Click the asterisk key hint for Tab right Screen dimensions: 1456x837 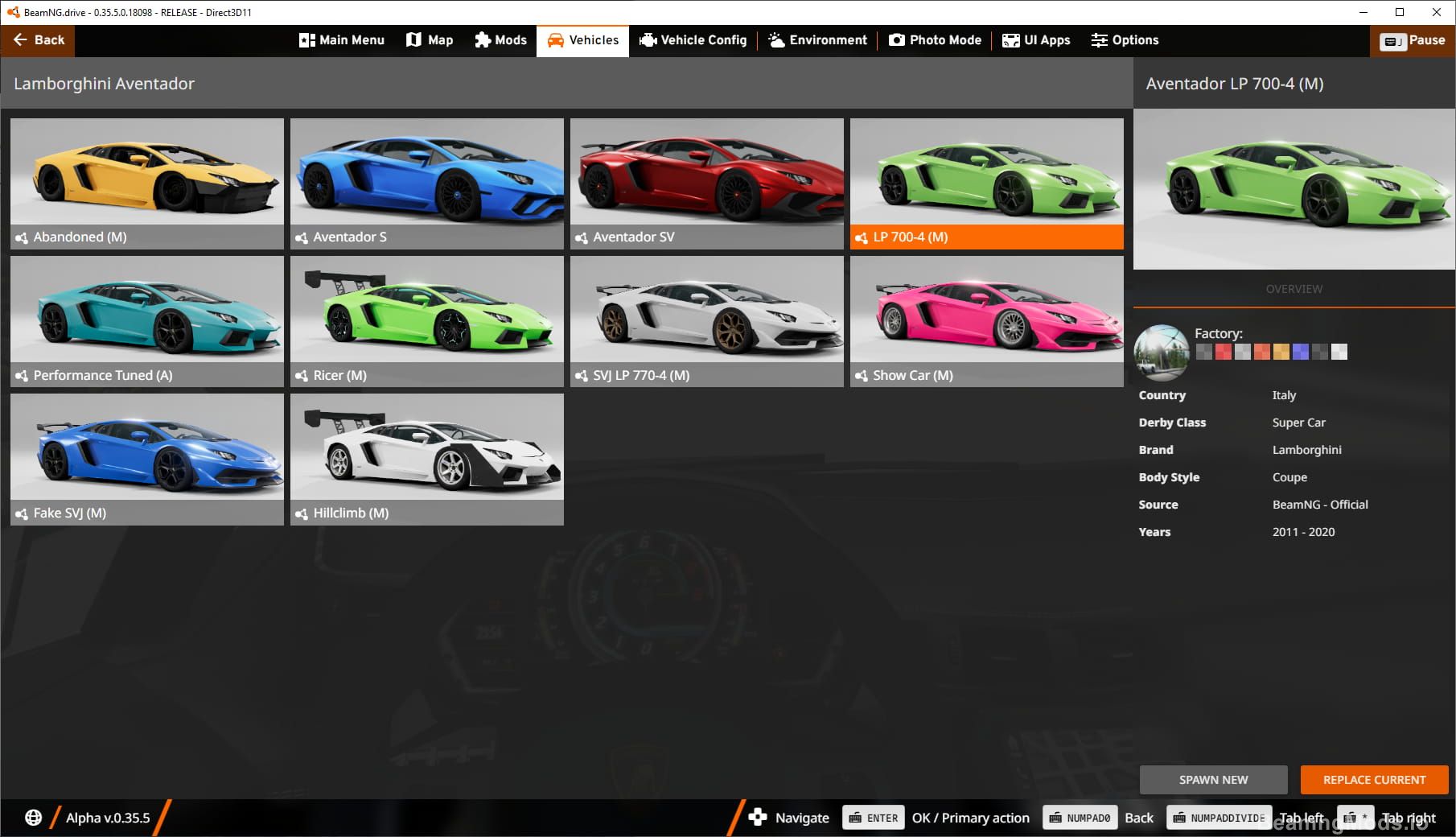(x=1355, y=818)
